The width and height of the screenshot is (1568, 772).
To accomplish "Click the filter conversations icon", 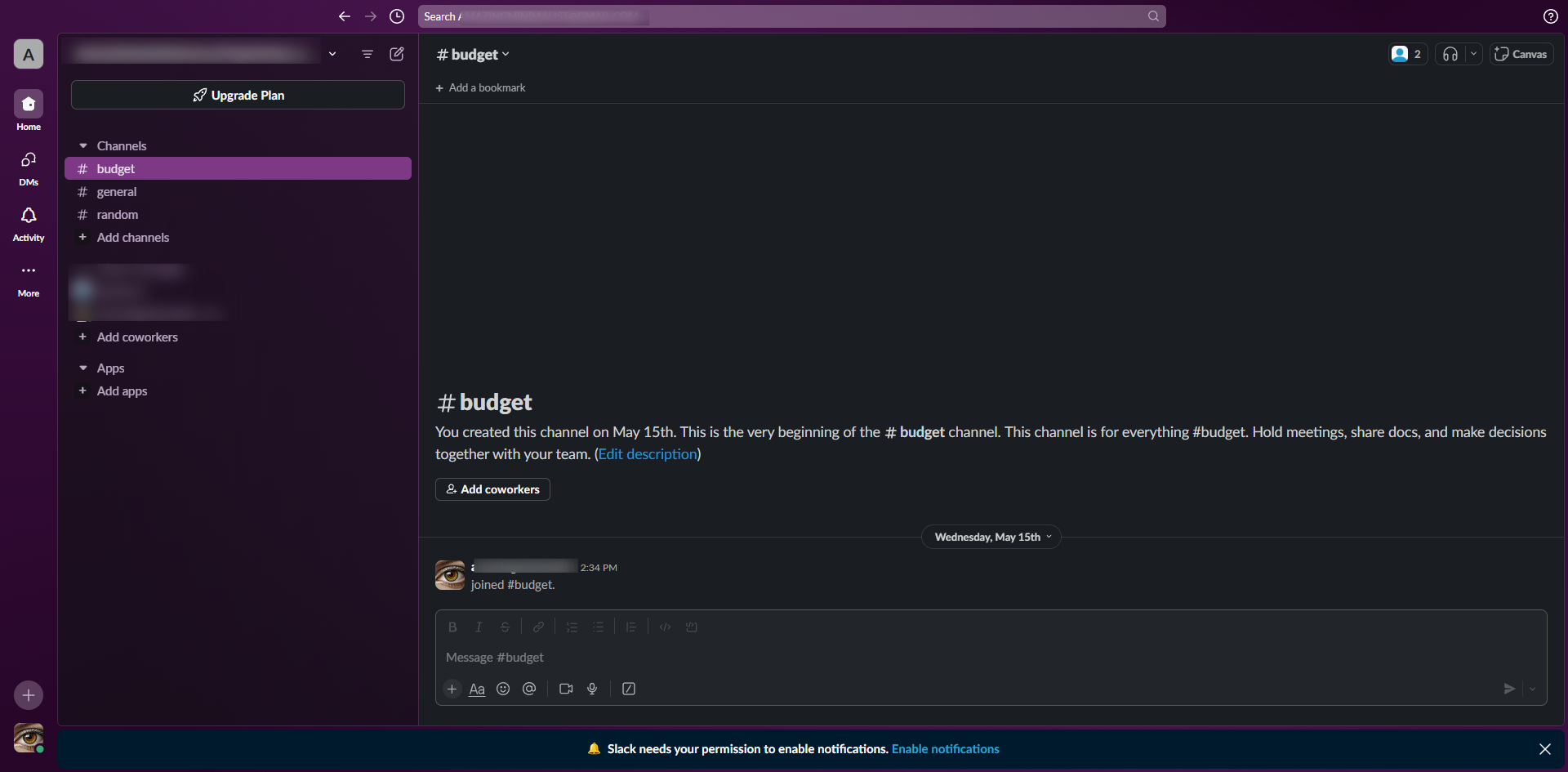I will (367, 54).
